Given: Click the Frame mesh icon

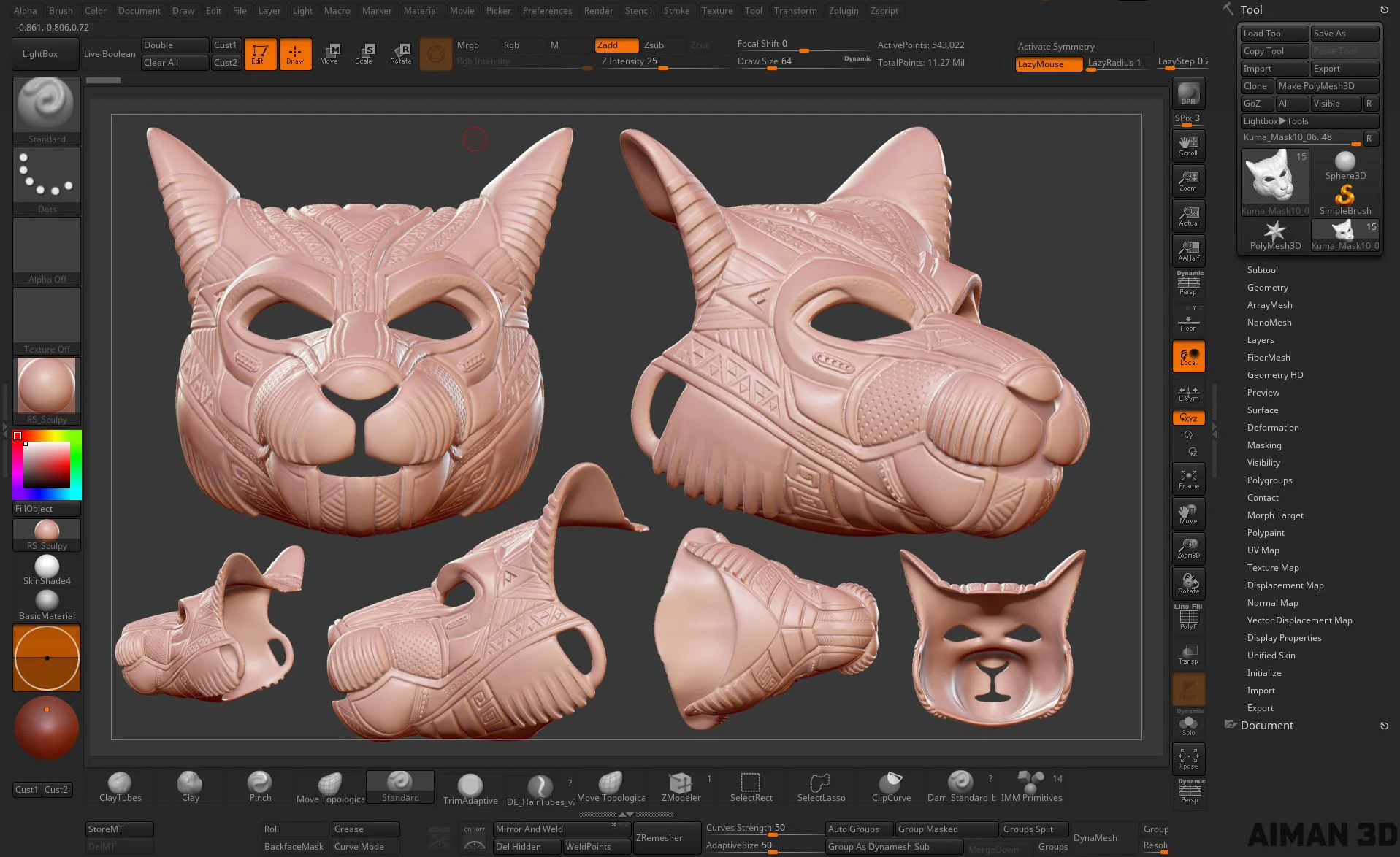Looking at the screenshot, I should point(1188,479).
